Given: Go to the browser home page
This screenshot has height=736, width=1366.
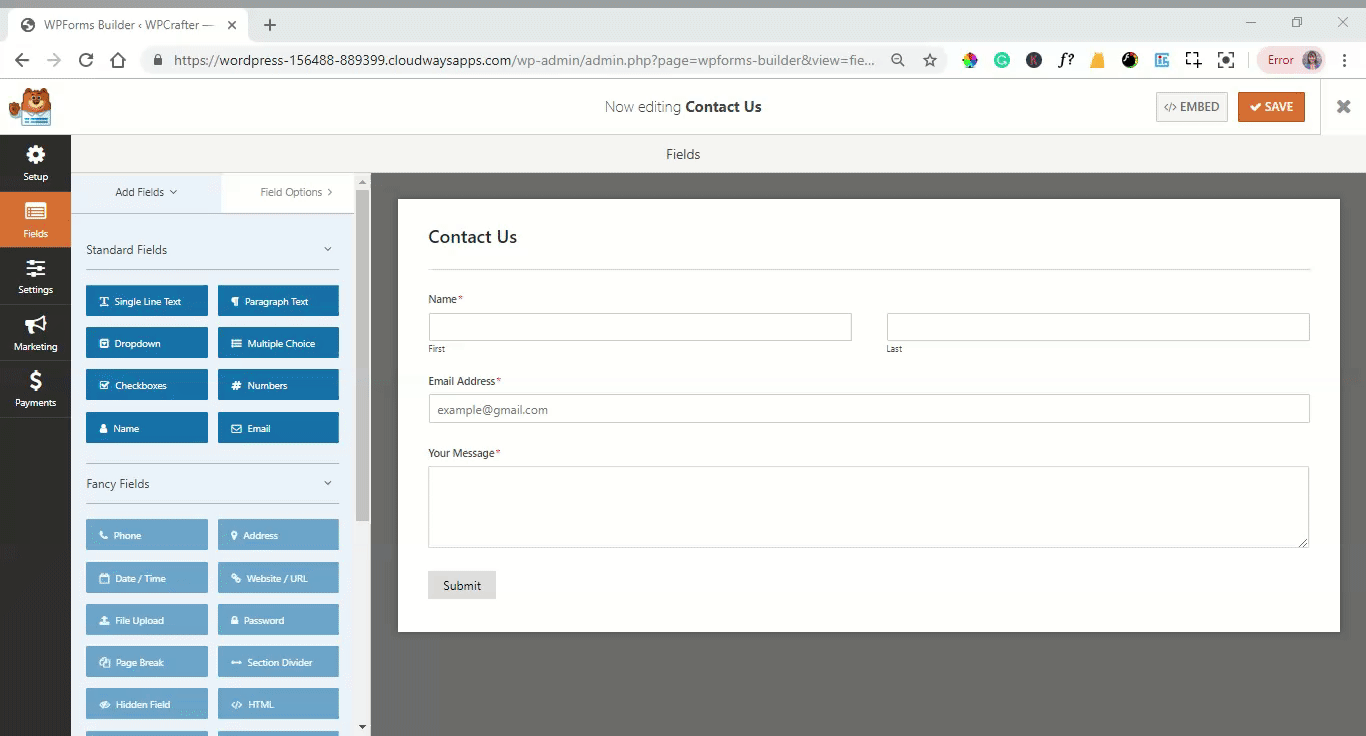Looking at the screenshot, I should click(118, 60).
